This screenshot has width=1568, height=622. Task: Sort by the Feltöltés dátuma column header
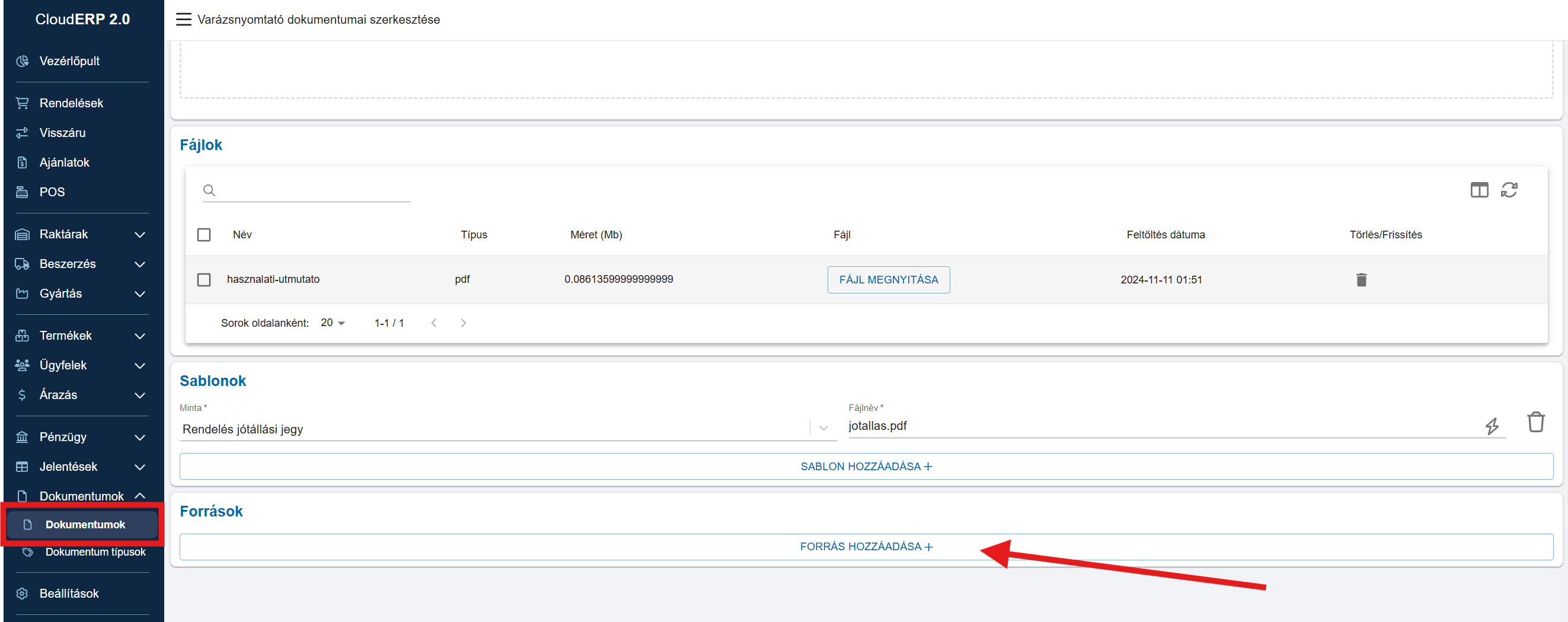coord(1165,235)
